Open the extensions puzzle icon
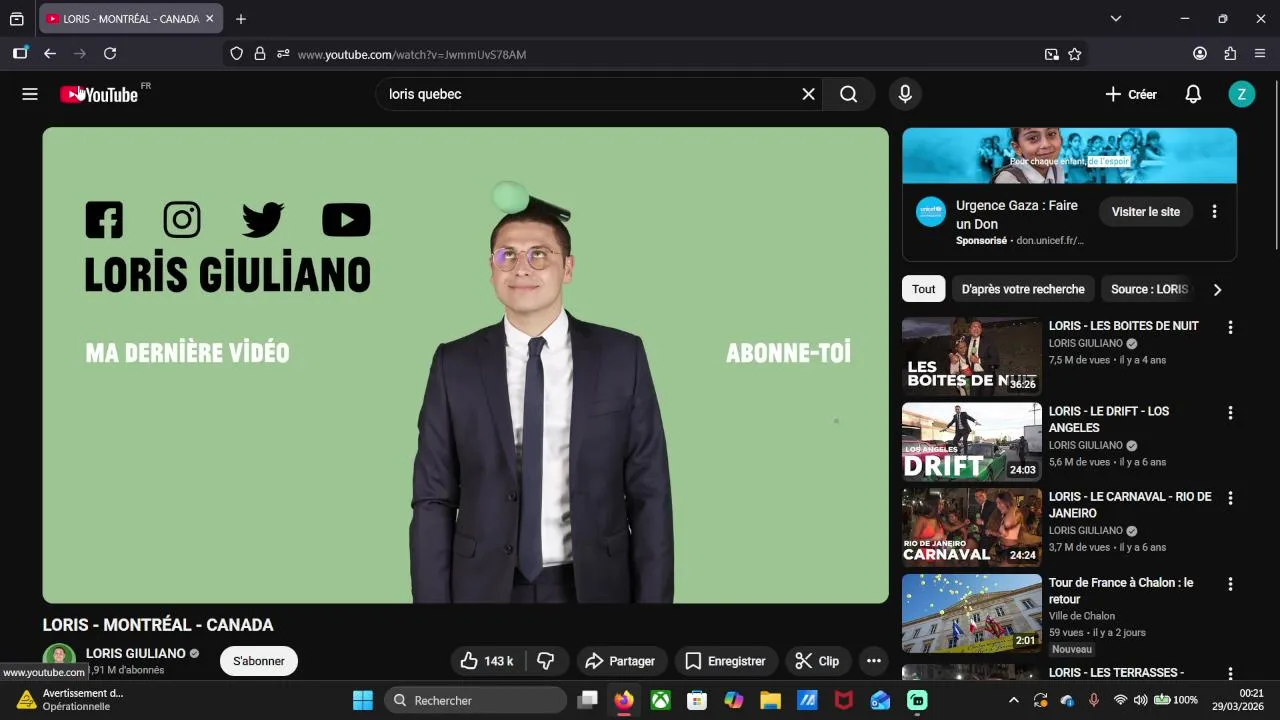The image size is (1280, 720). point(1230,54)
